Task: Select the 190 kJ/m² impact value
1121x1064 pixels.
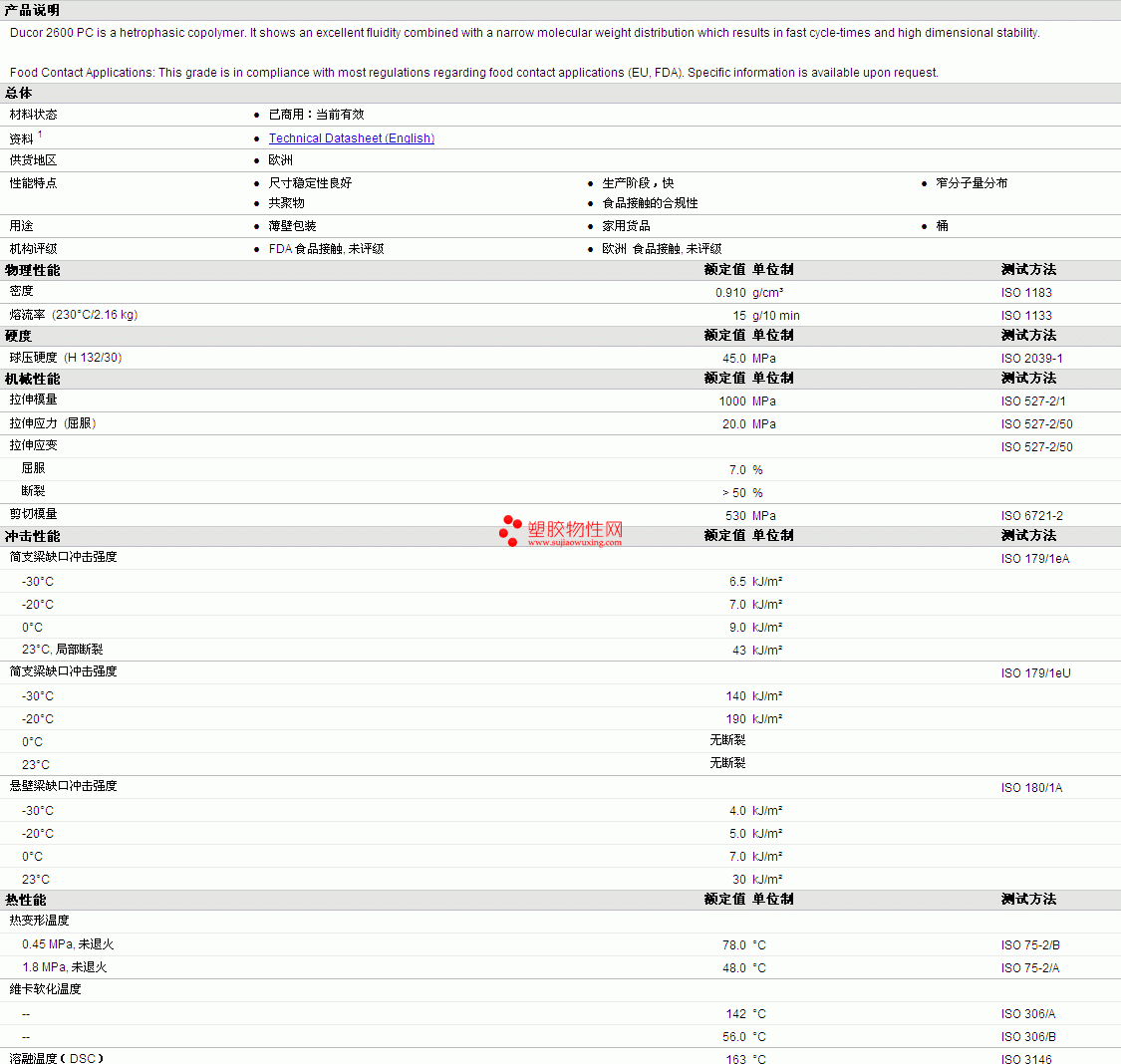Action: point(753,718)
